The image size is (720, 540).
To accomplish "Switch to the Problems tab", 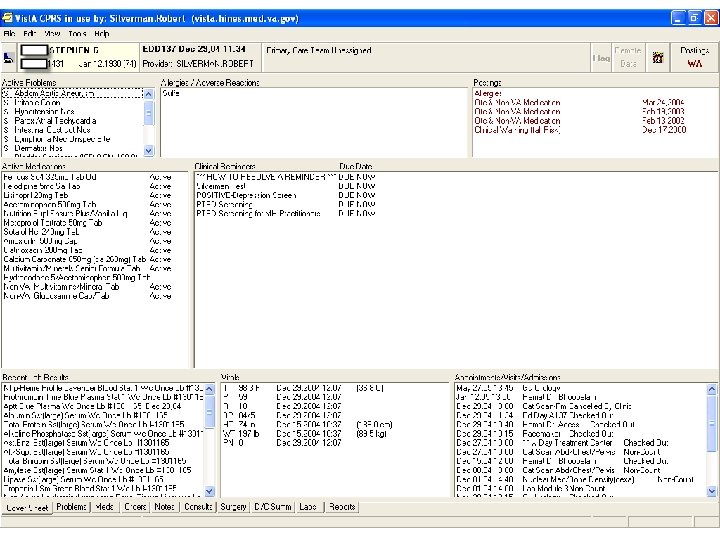I will coord(72,507).
